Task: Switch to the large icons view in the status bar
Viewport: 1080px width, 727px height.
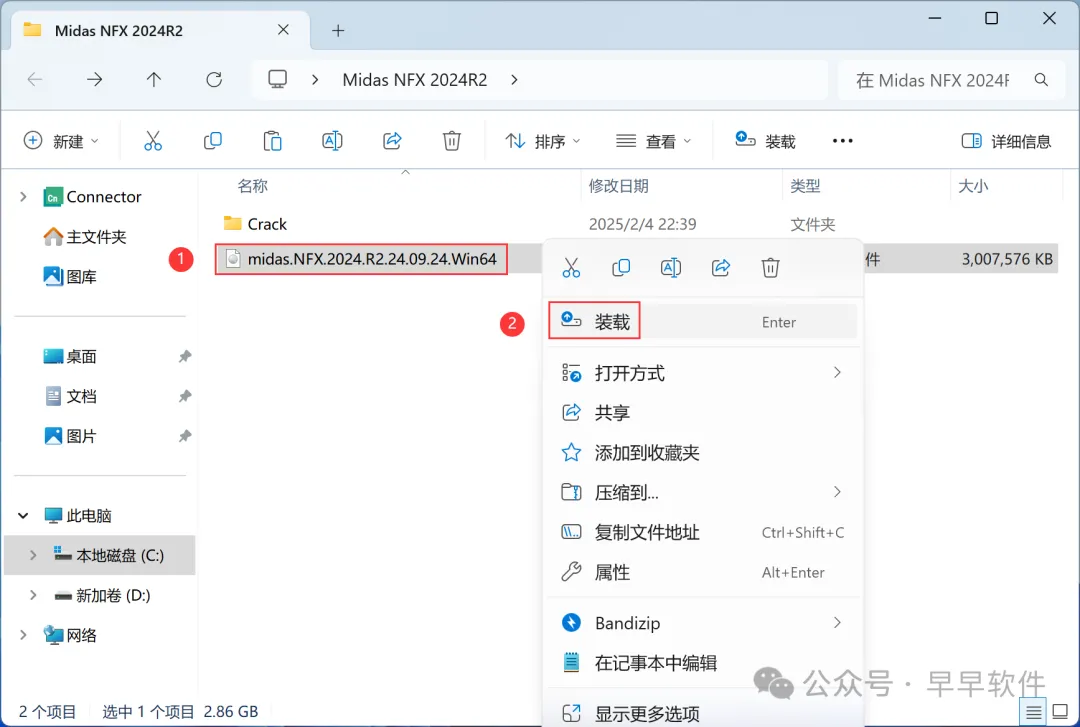Action: coord(1061,712)
